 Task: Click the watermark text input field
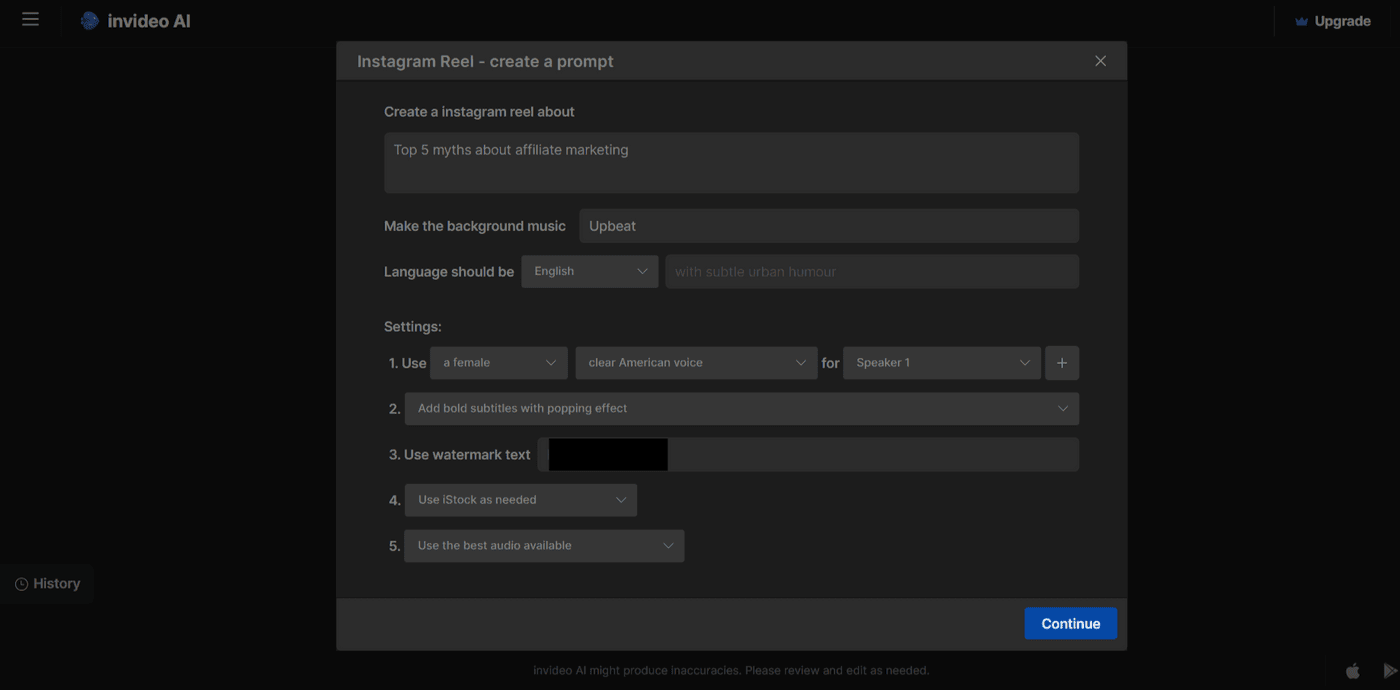tap(870, 455)
